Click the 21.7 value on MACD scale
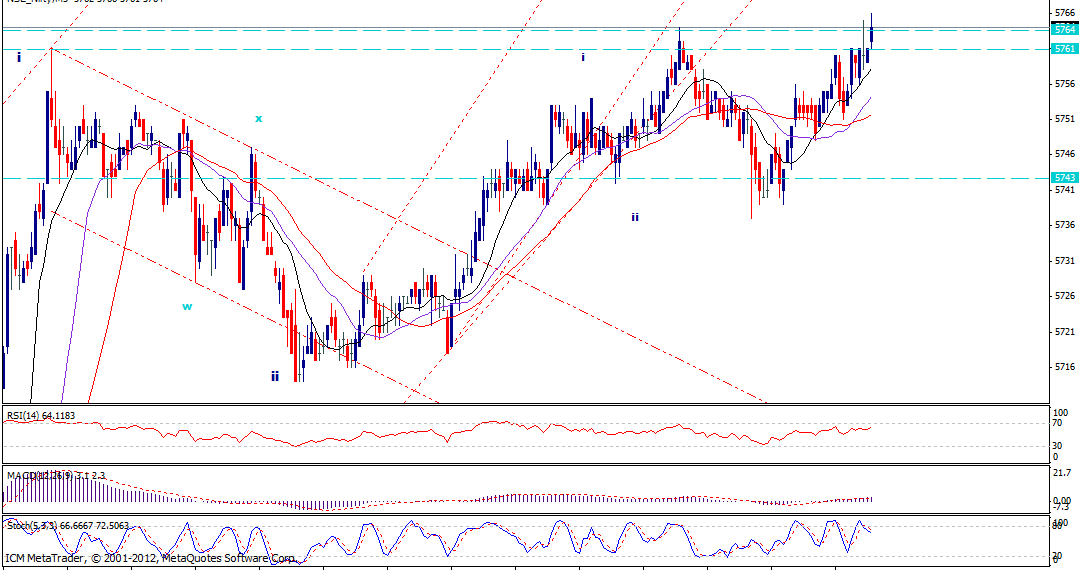Screen dimensions: 1087x571 (1061, 472)
